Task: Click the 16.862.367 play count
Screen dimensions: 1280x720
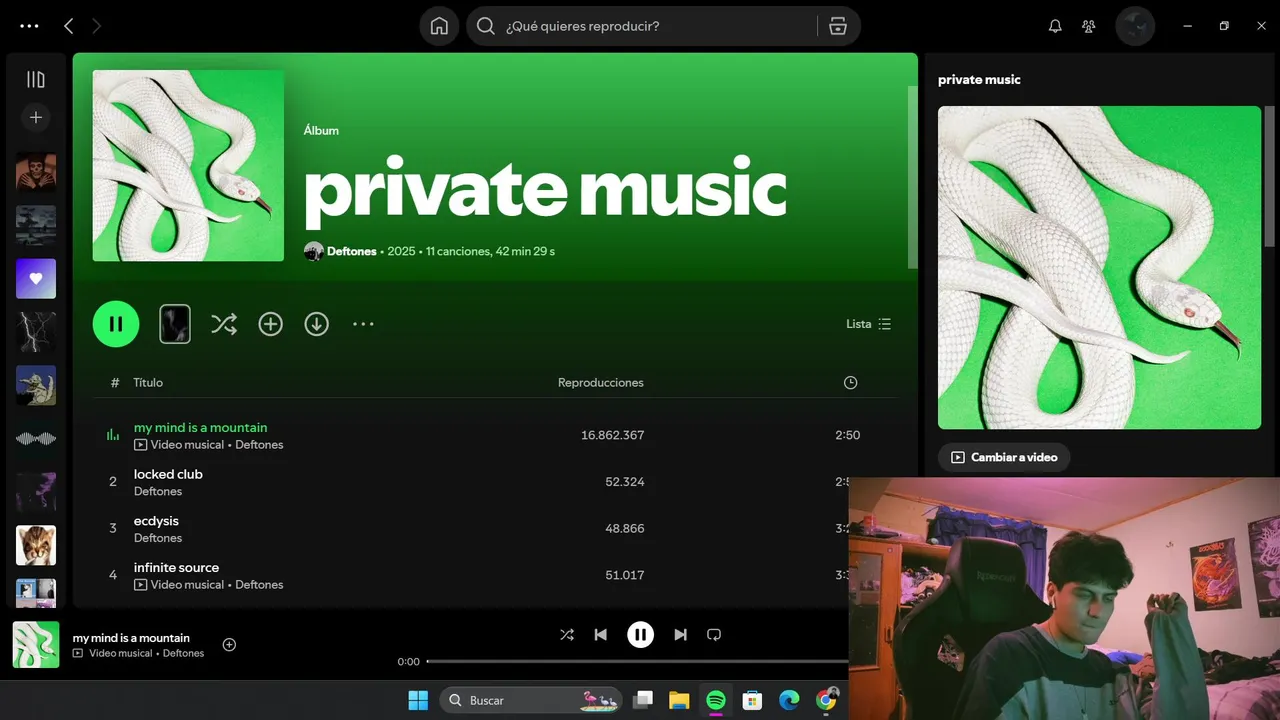Action: 612,435
